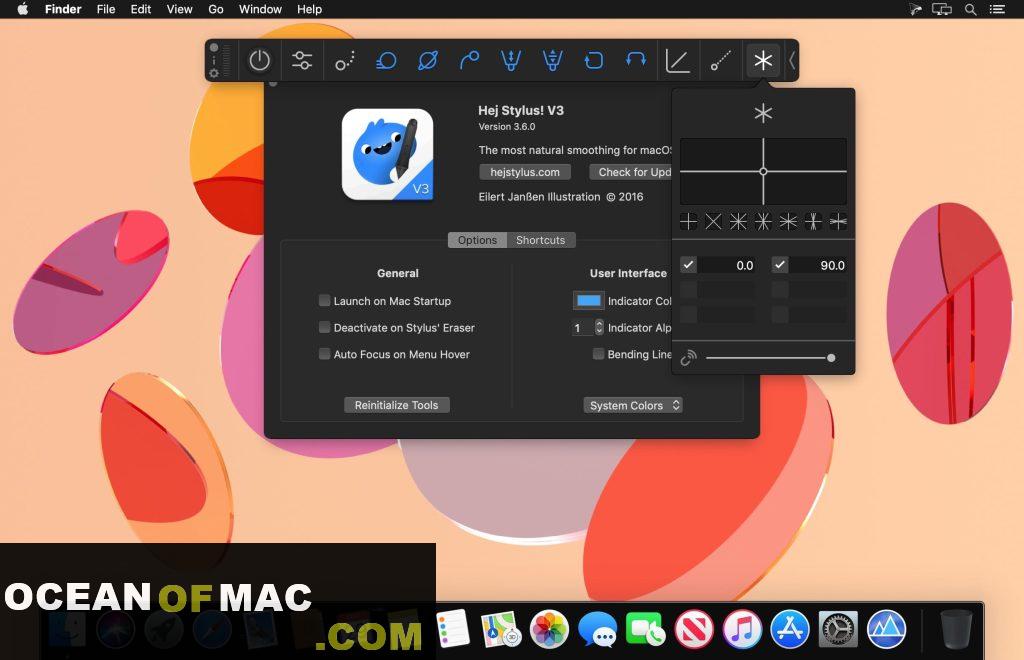Open the settings sliders icon in toolbar
1024x660 pixels.
tap(302, 61)
